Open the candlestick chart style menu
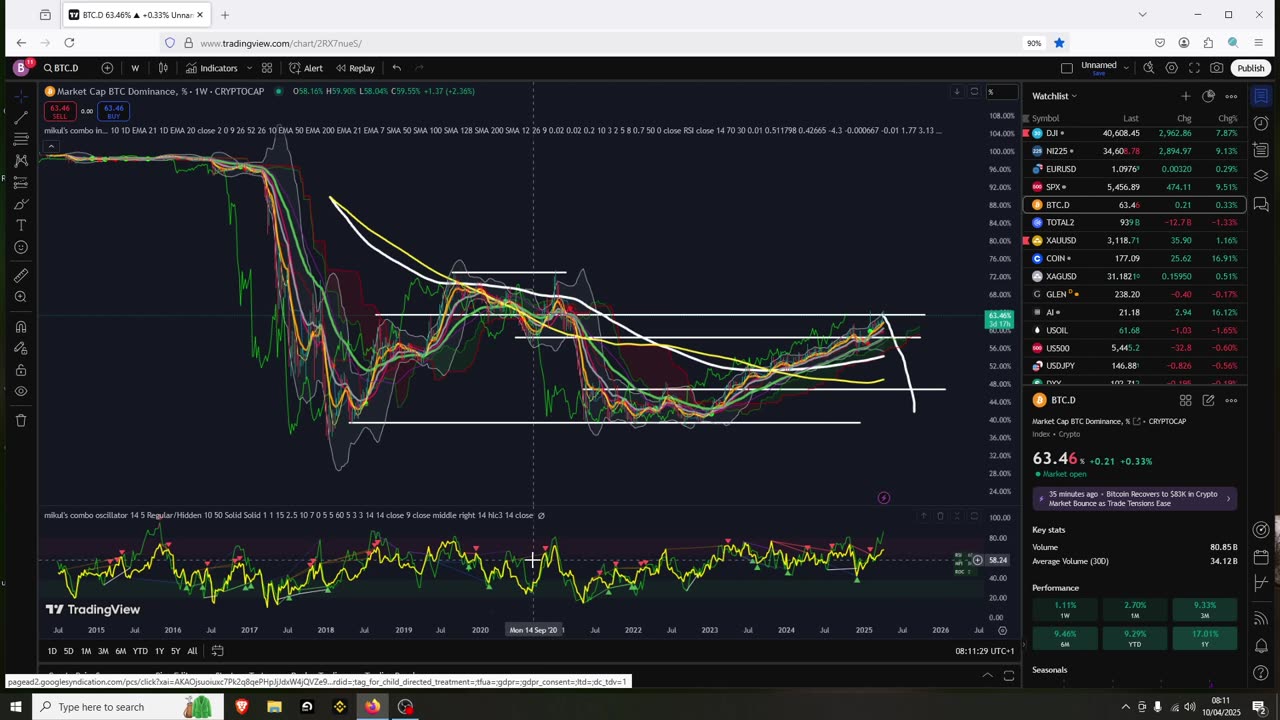 [163, 68]
